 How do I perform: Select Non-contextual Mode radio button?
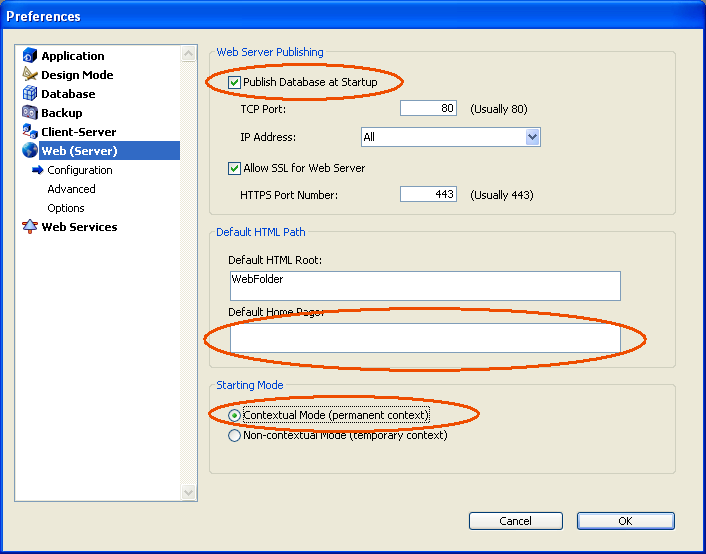click(x=235, y=435)
